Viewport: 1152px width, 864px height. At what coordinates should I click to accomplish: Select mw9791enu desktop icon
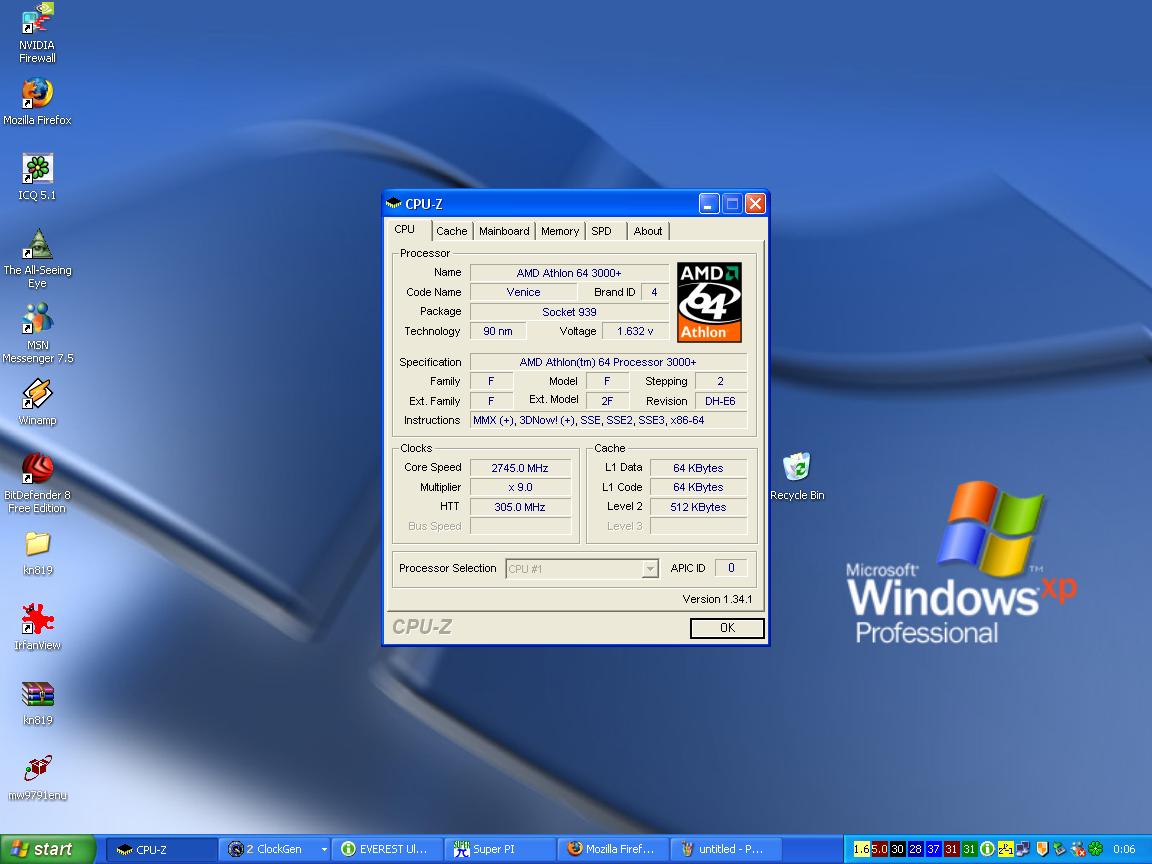coord(37,778)
